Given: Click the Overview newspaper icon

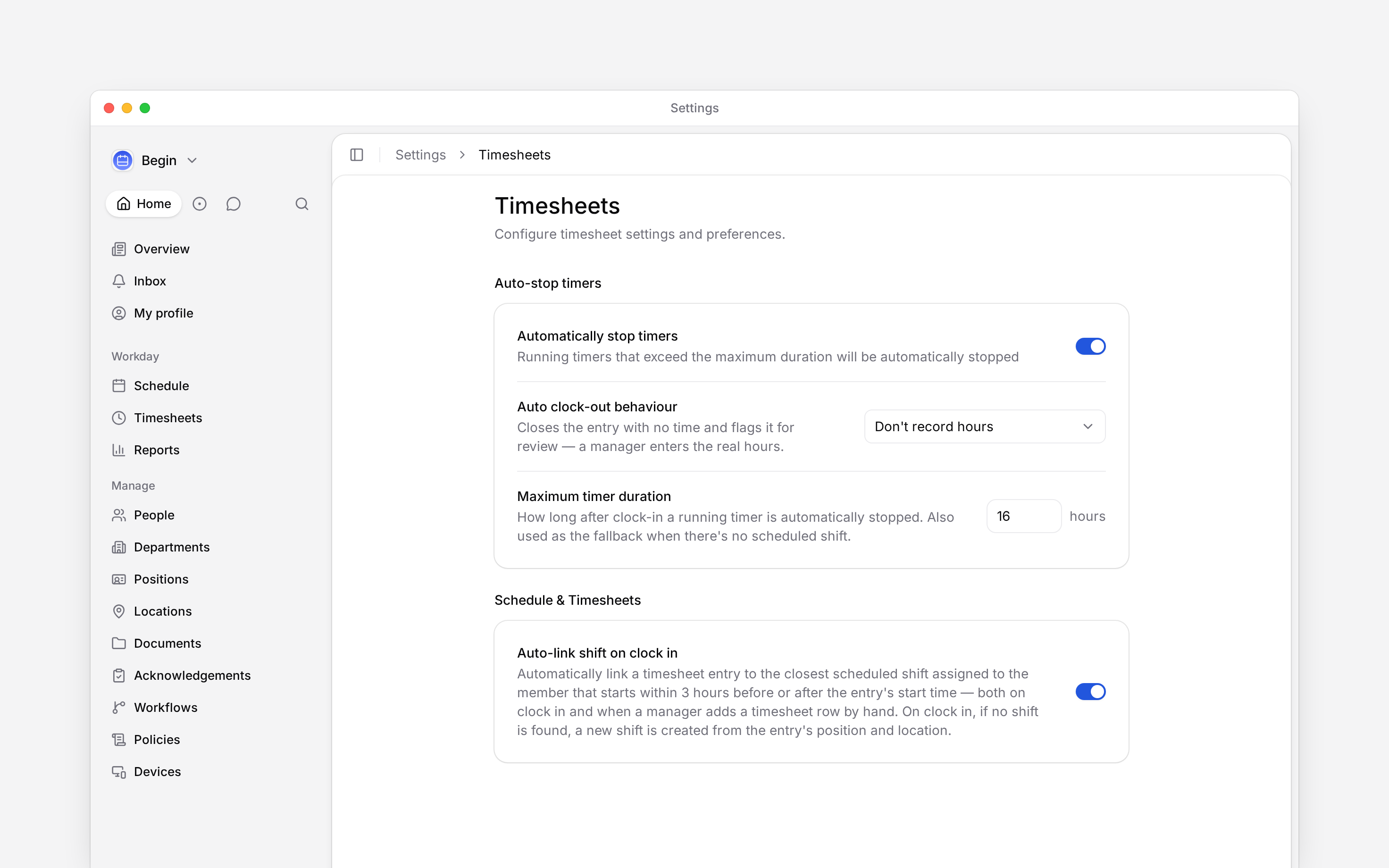Looking at the screenshot, I should [119, 249].
